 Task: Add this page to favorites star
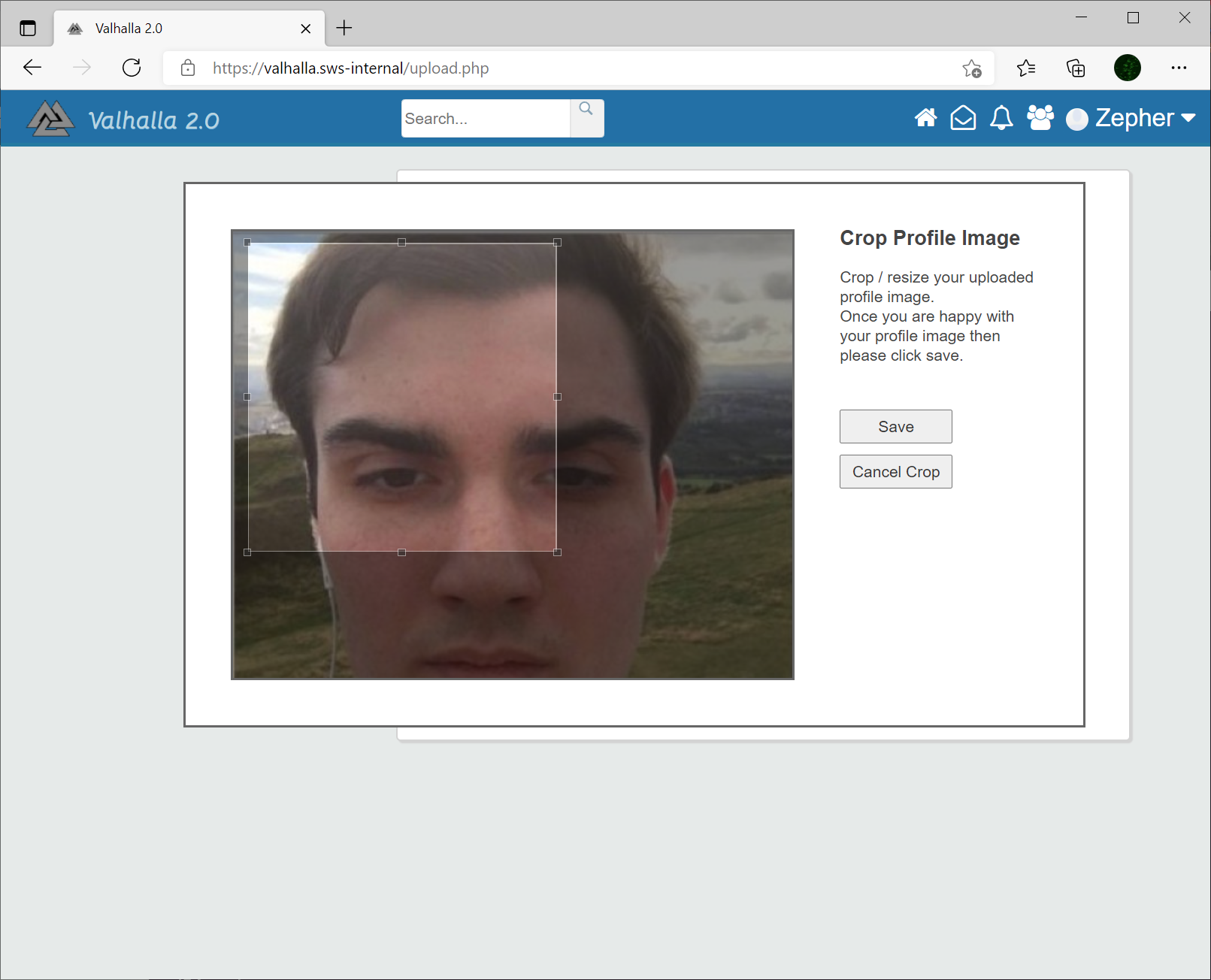tap(972, 68)
